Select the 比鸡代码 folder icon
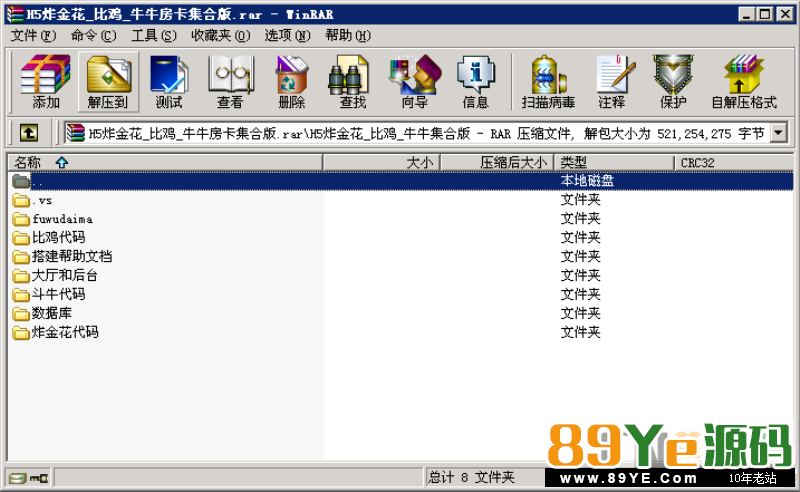 (x=21, y=238)
